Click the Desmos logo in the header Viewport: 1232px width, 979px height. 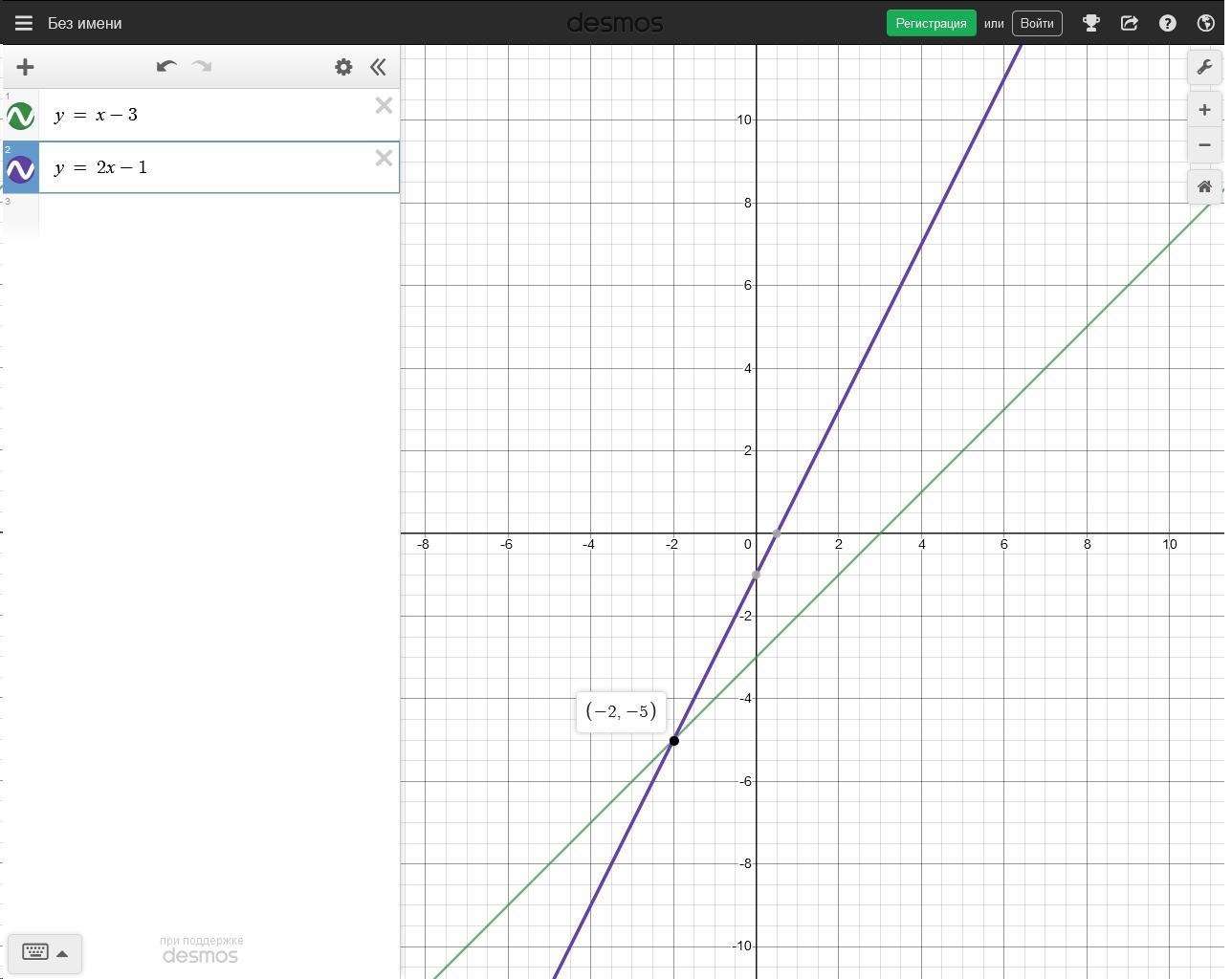[615, 23]
